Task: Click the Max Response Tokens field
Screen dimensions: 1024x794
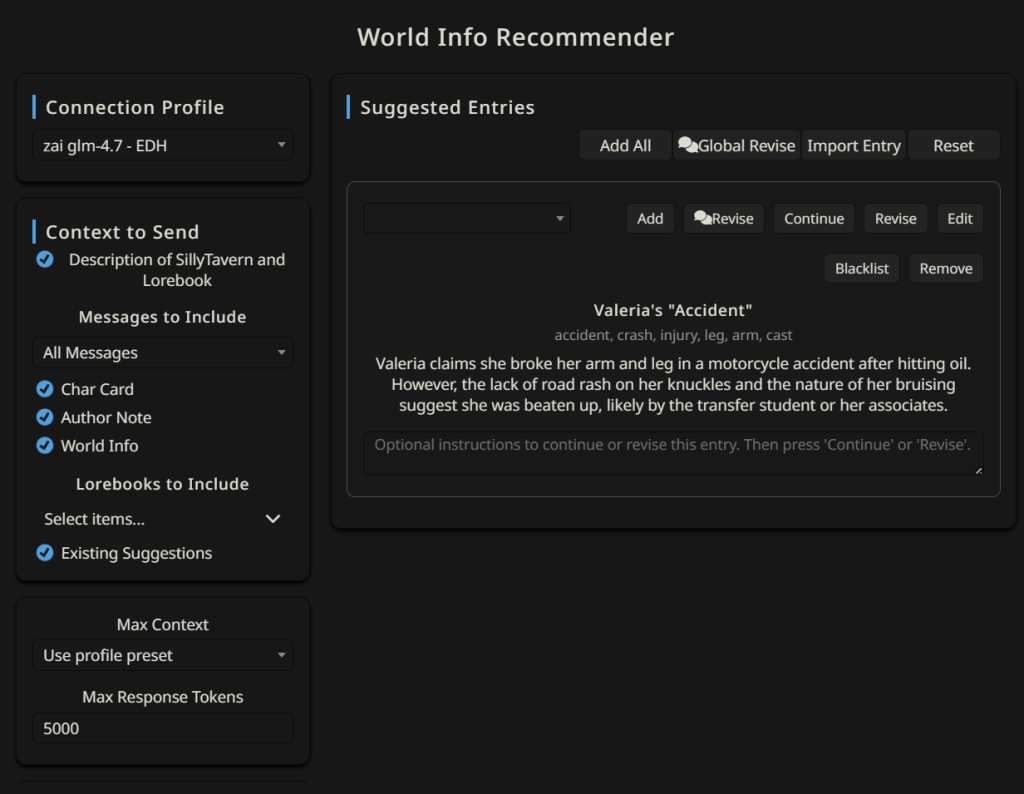Action: 163,729
